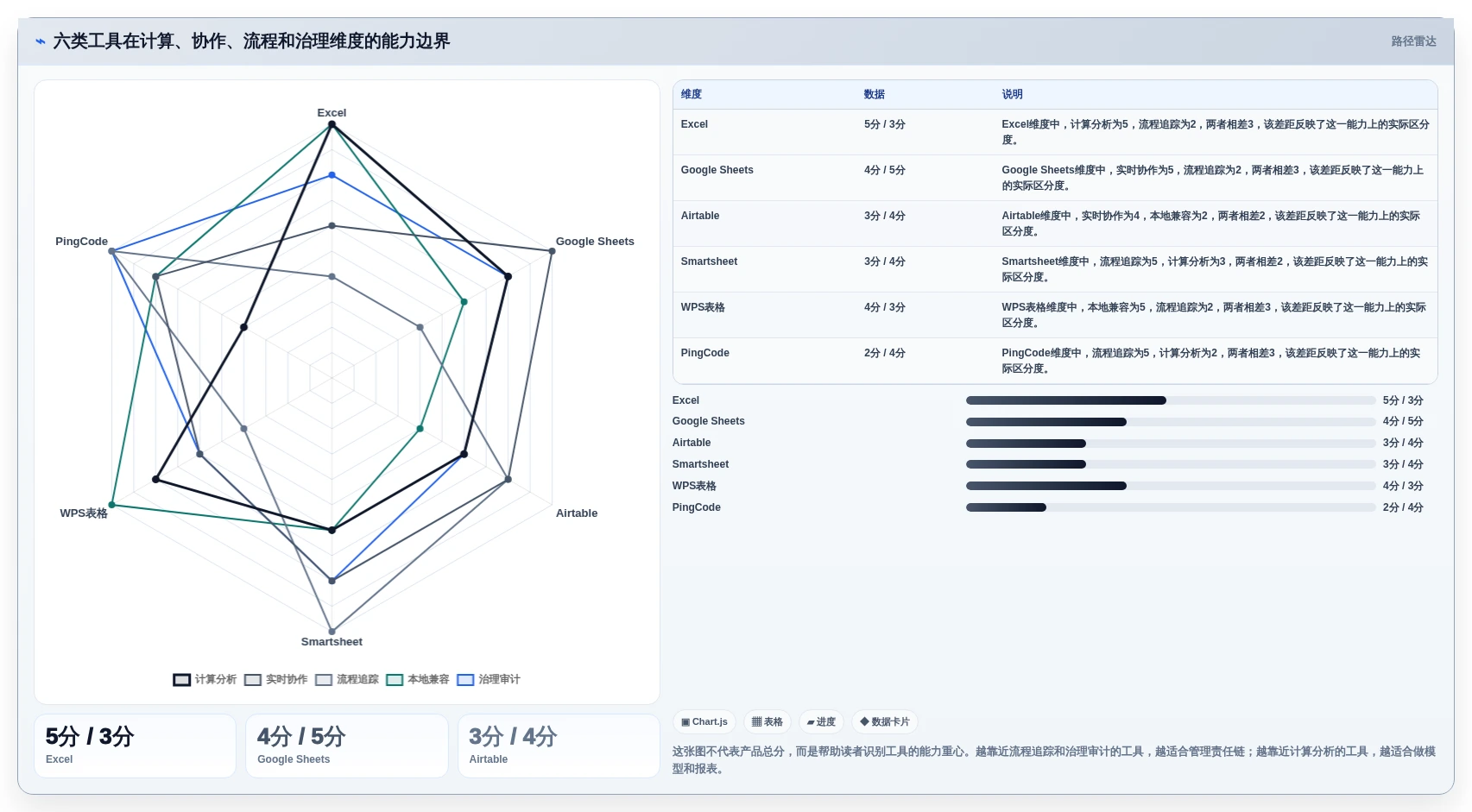Select the Smartsheet table row name
This screenshot has height=812, width=1472.
click(709, 261)
